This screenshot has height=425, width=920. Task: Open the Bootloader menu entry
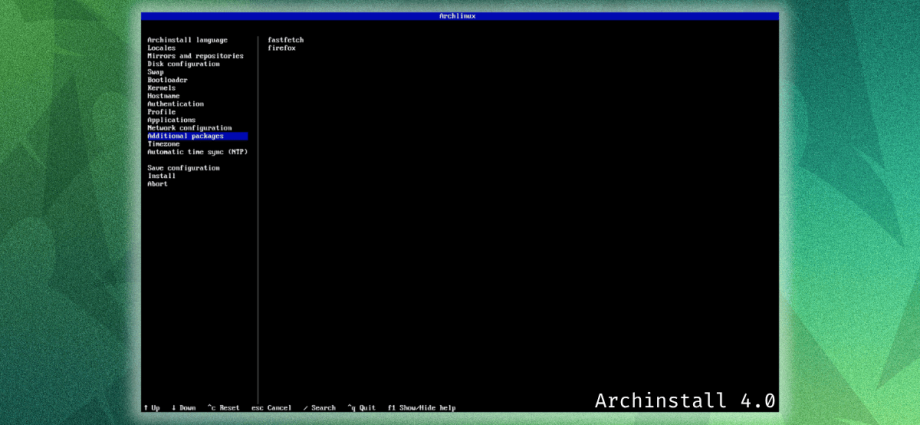pyautogui.click(x=167, y=80)
